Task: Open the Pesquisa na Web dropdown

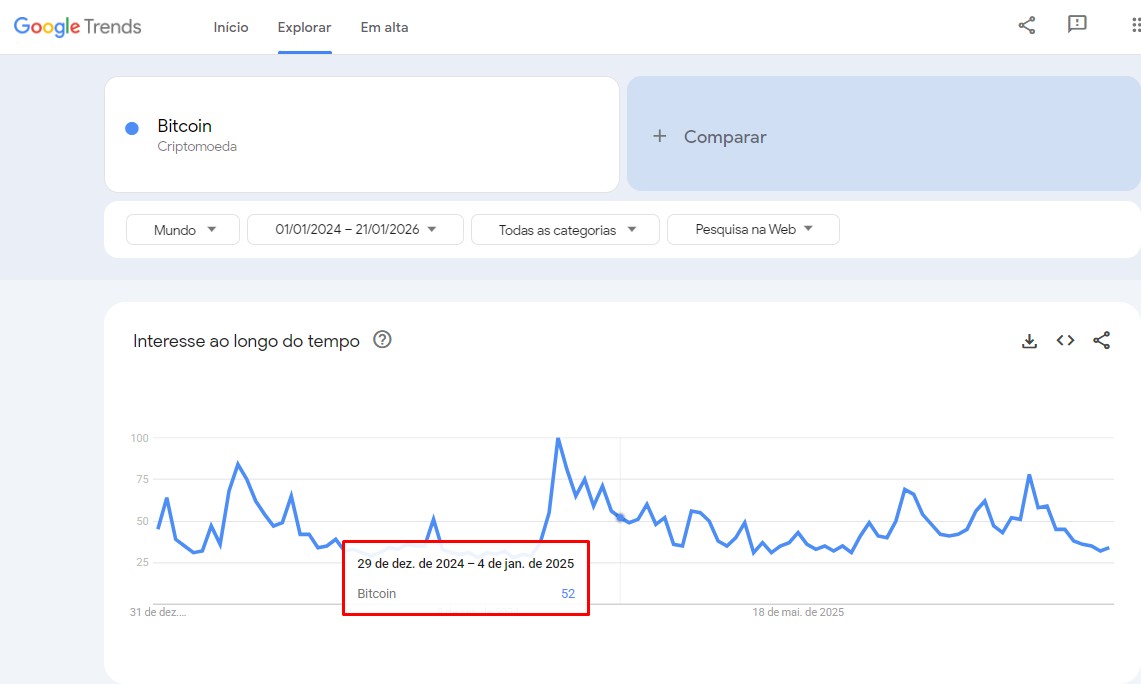Action: pos(752,229)
